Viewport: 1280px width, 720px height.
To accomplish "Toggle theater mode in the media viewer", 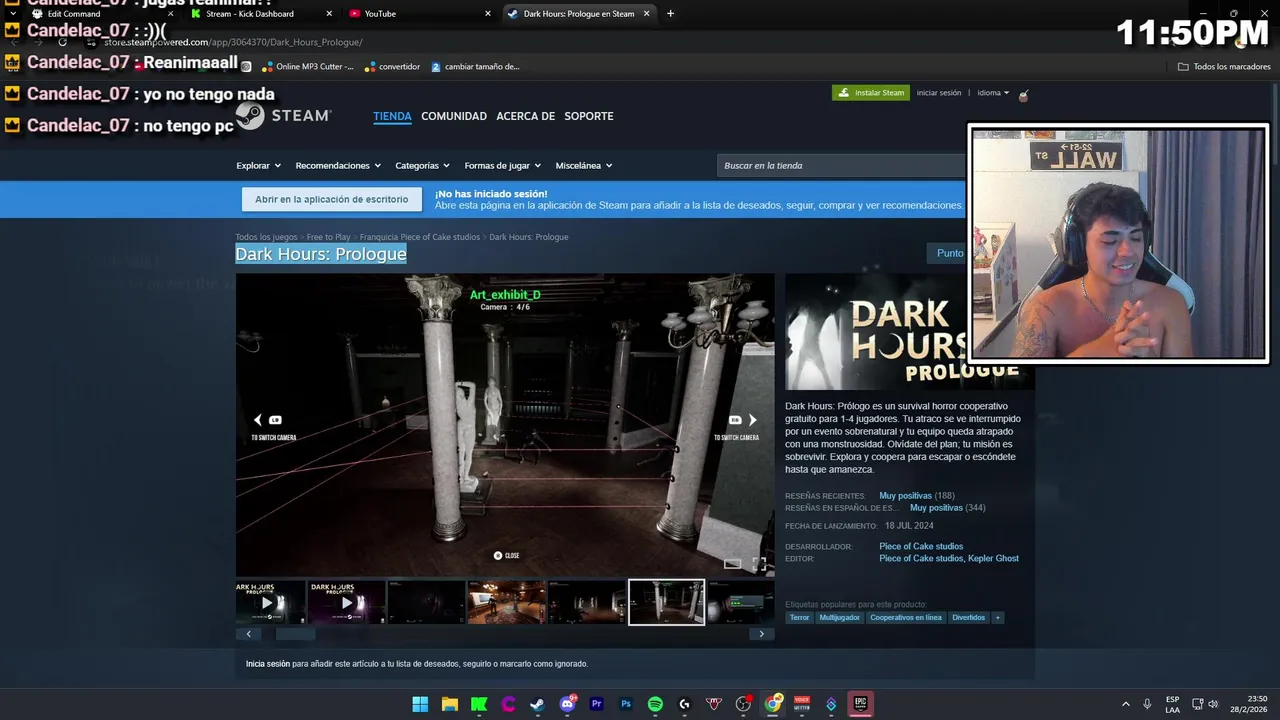I will (x=733, y=564).
